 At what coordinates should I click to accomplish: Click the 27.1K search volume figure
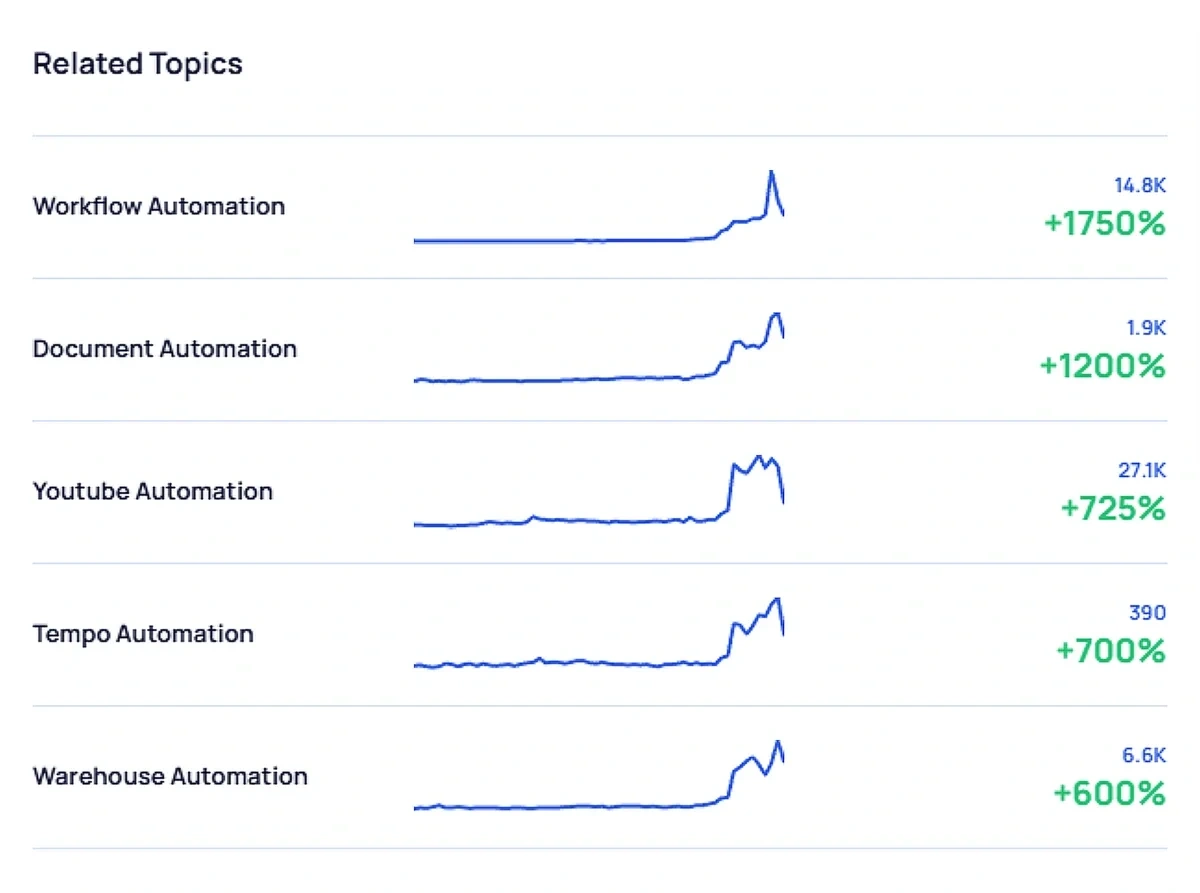click(1140, 470)
